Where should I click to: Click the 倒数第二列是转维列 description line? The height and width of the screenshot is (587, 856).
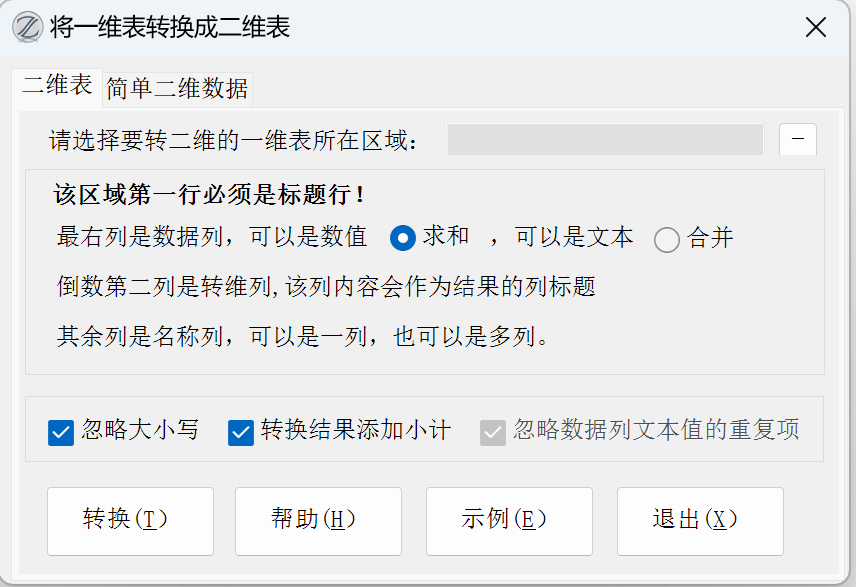coord(326,288)
